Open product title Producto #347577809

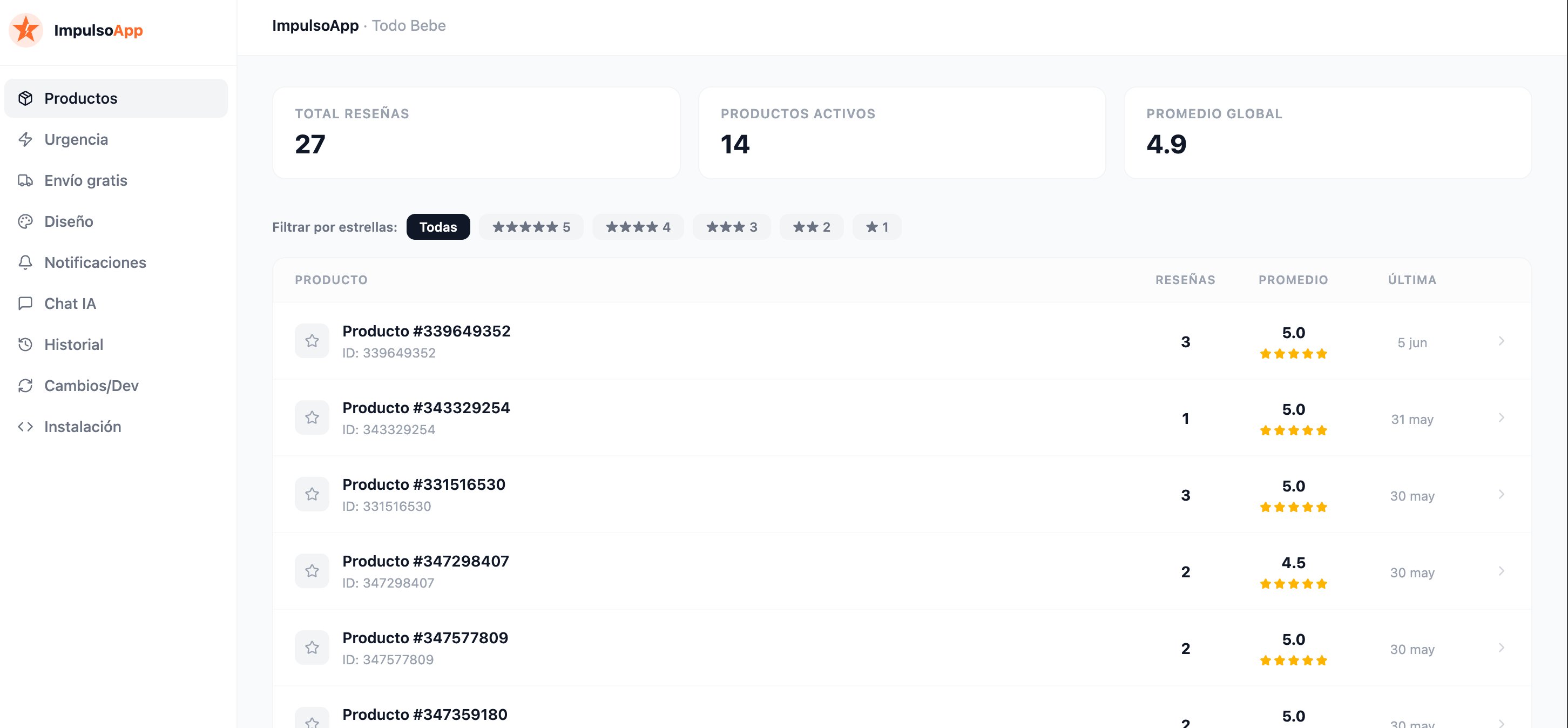pos(425,638)
